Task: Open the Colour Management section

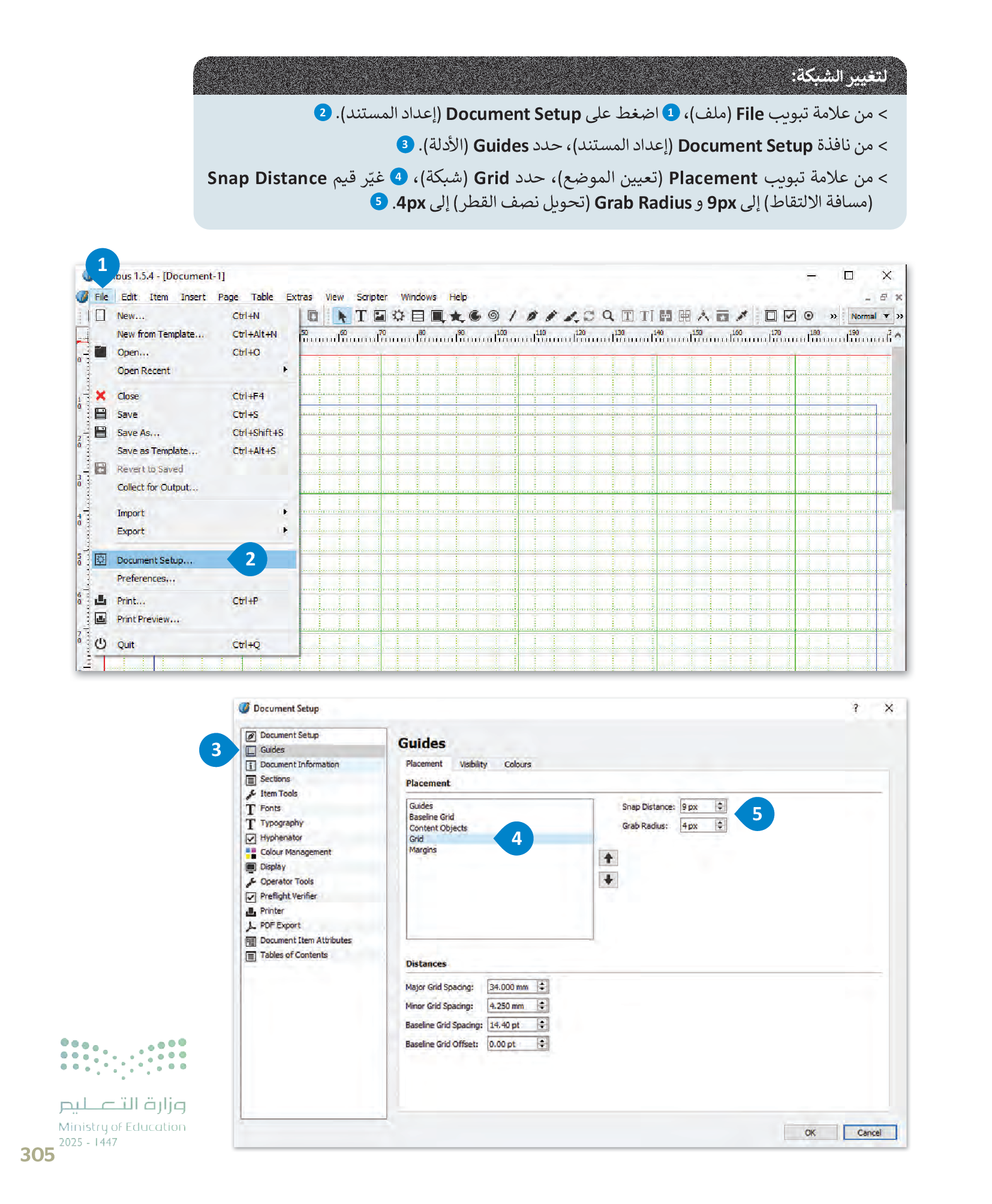Action: coord(295,852)
